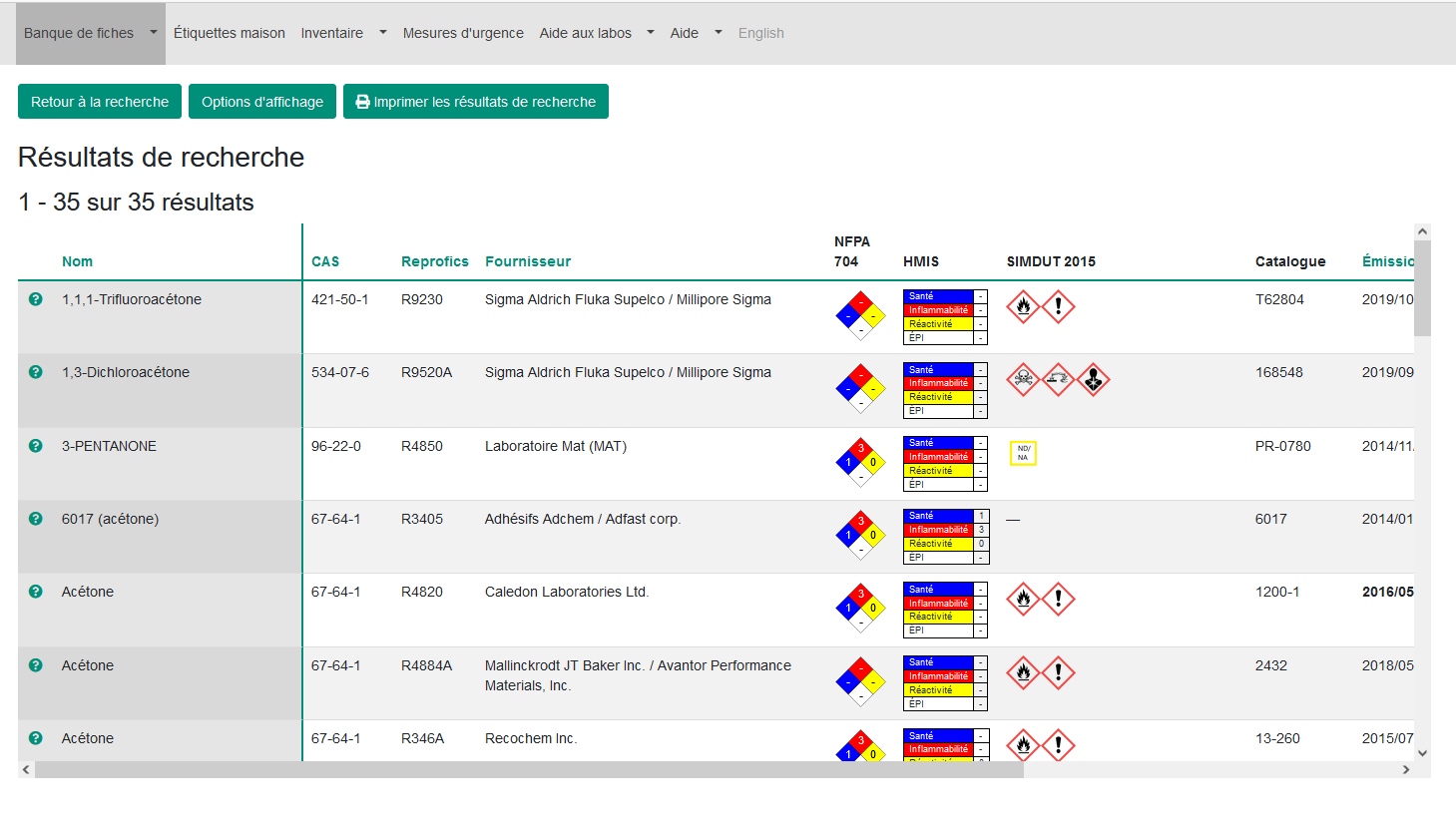Click Retour à la recherche button
Screen dimensions: 1456x837
click(100, 101)
